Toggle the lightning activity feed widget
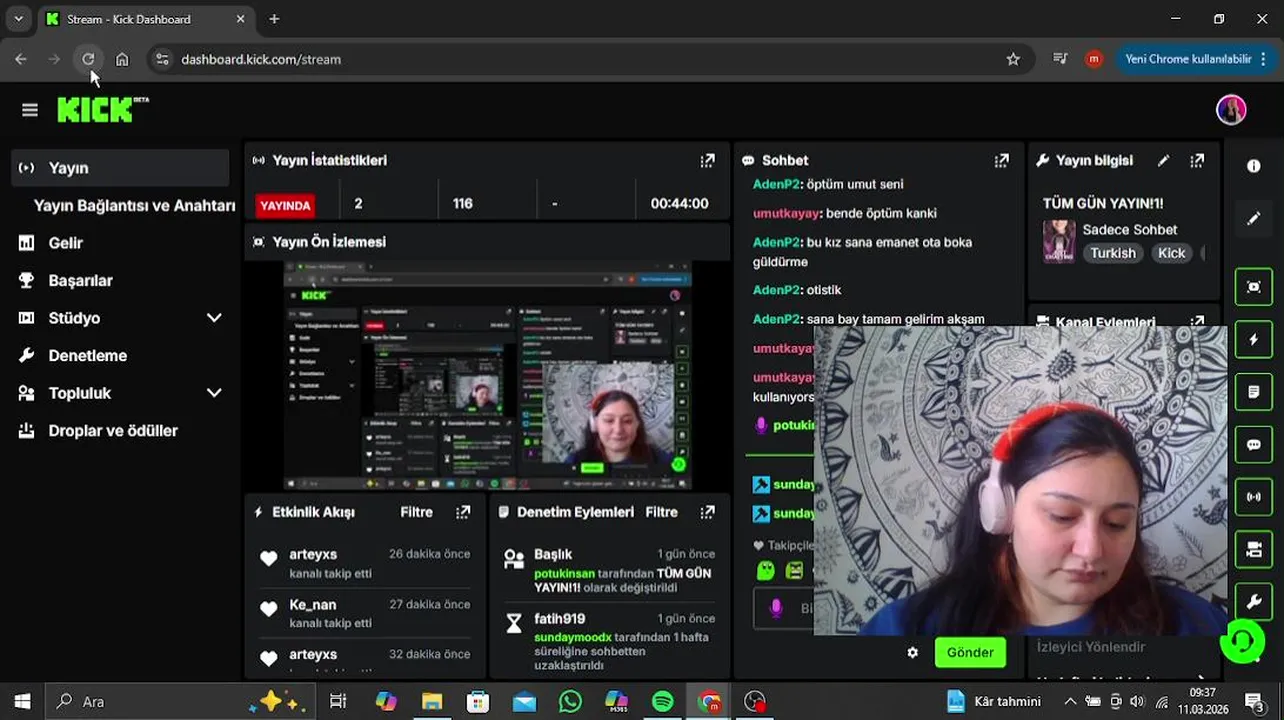This screenshot has width=1284, height=720. [x=1254, y=340]
